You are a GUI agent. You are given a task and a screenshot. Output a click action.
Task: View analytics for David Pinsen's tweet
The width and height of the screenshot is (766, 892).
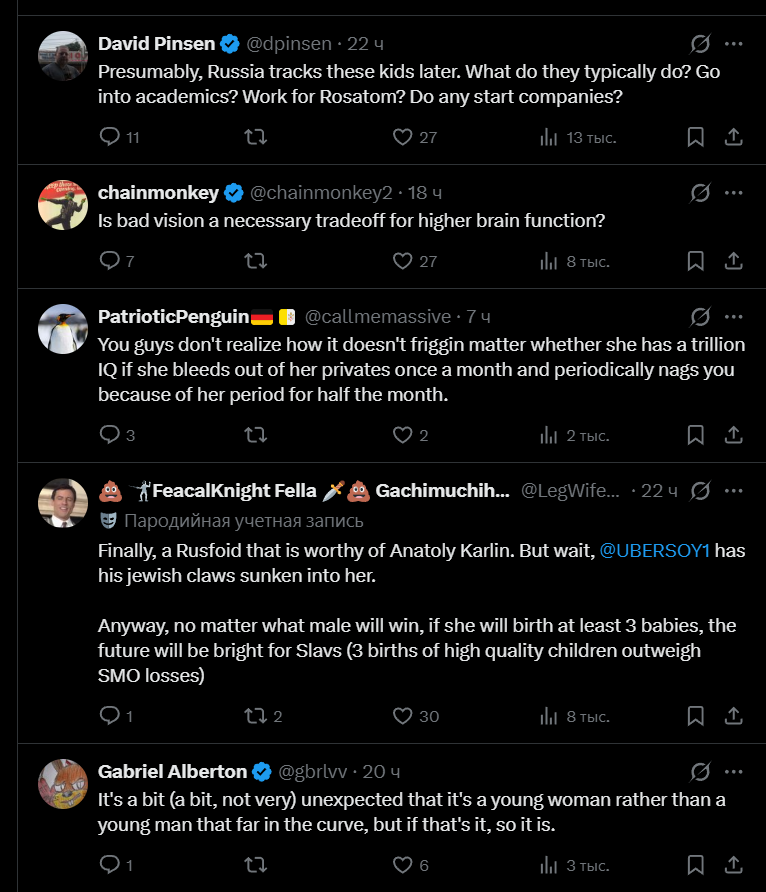[578, 137]
